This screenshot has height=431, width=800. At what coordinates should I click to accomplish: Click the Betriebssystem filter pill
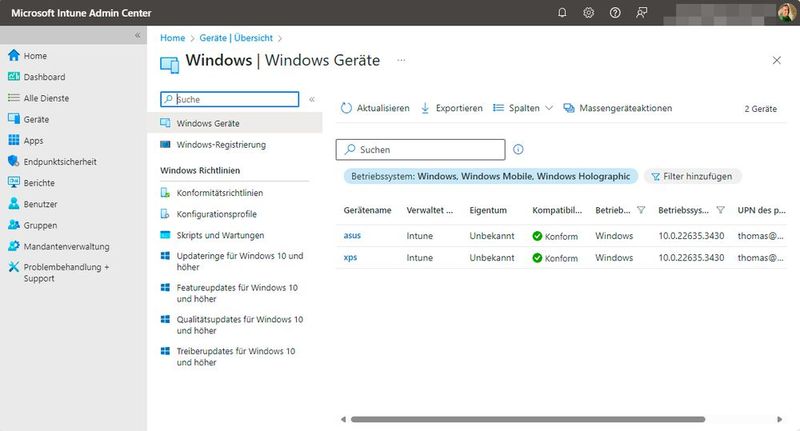491,176
